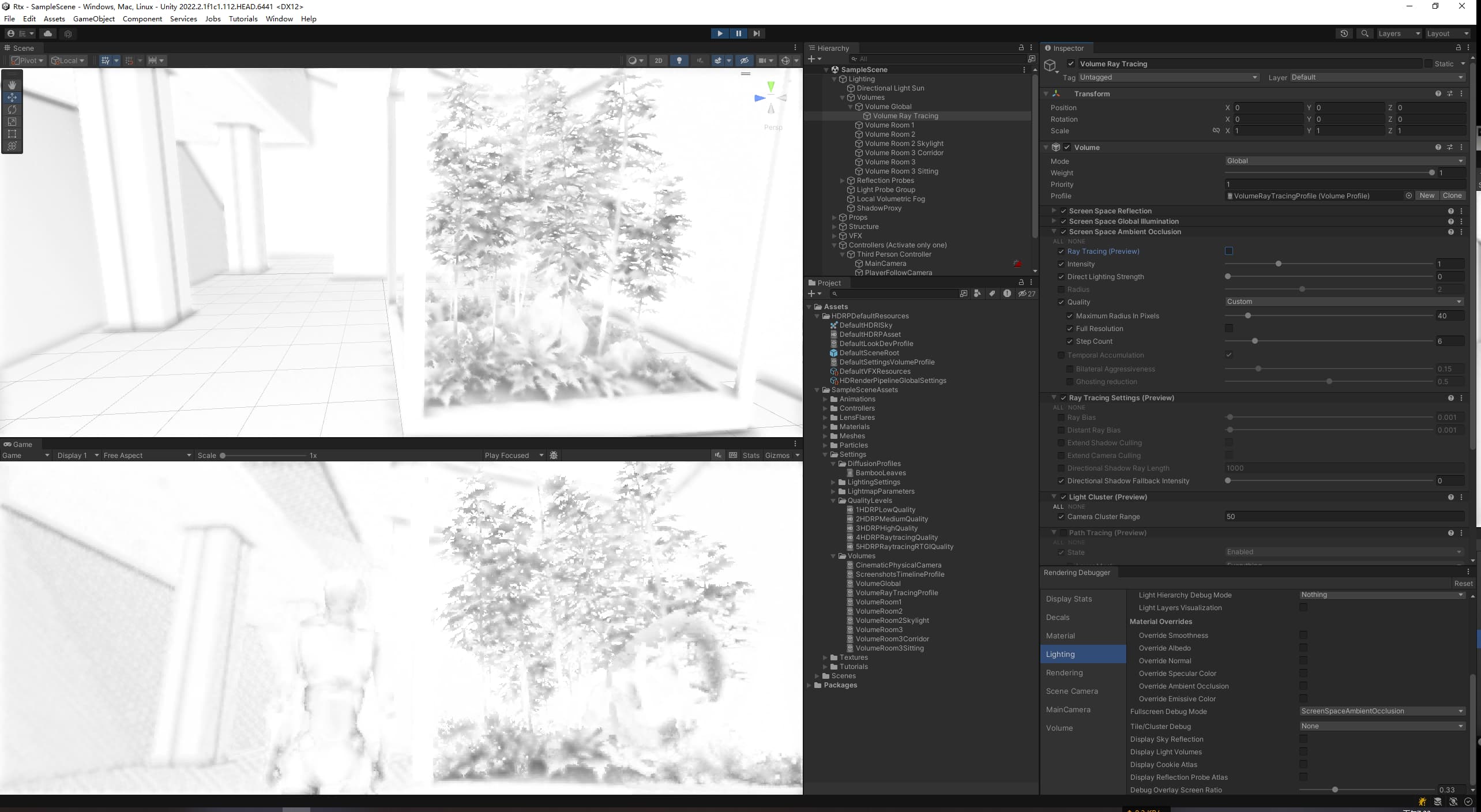Toggle Override Albedo in Rendering Debugger
The width and height of the screenshot is (1481, 812).
pos(1303,648)
